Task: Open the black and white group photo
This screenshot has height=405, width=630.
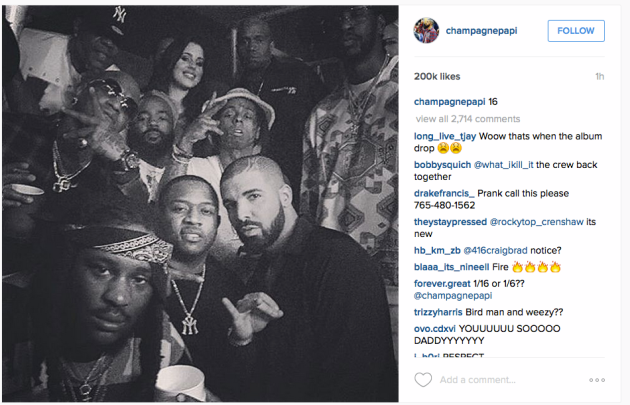Action: [200, 203]
